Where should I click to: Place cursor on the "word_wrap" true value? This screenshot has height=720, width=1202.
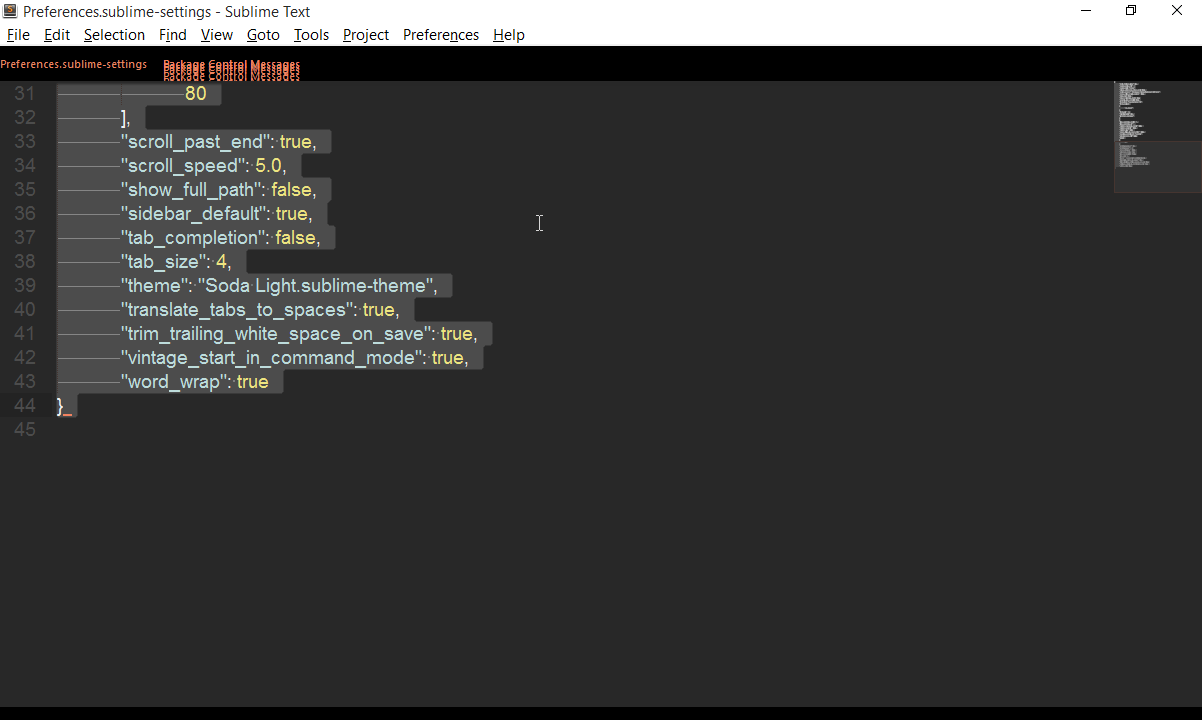pyautogui.click(x=253, y=382)
